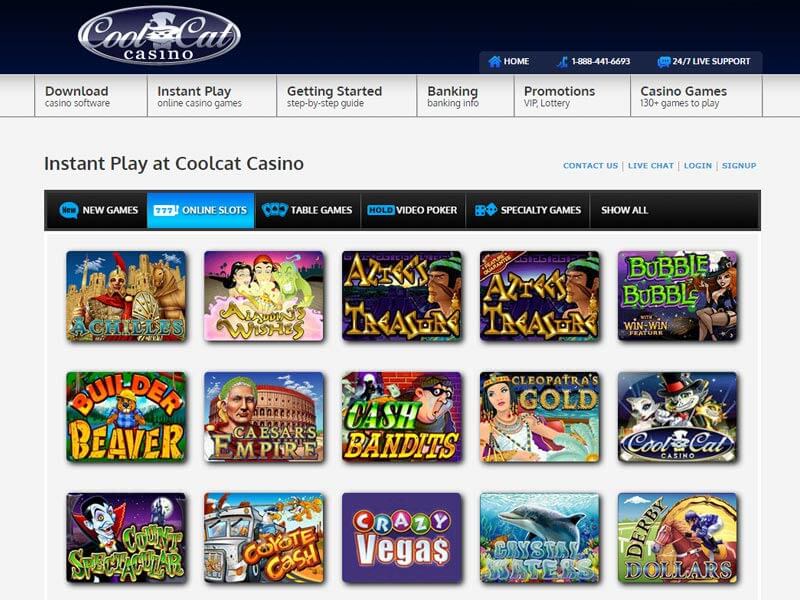800x600 pixels.
Task: Click the New Games speech bubble icon
Action: 68,210
